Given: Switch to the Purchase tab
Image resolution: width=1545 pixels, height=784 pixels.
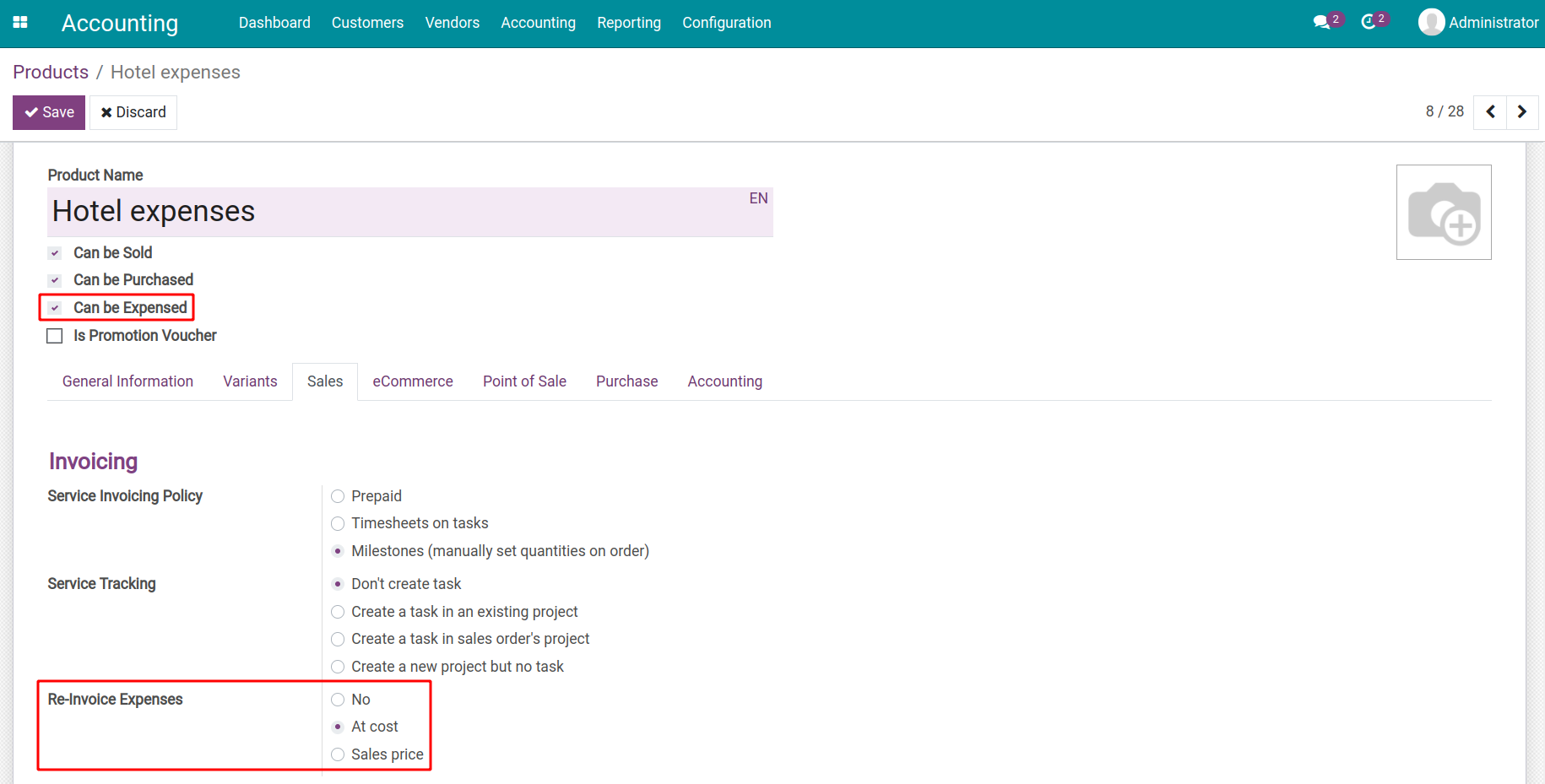Looking at the screenshot, I should pos(626,381).
